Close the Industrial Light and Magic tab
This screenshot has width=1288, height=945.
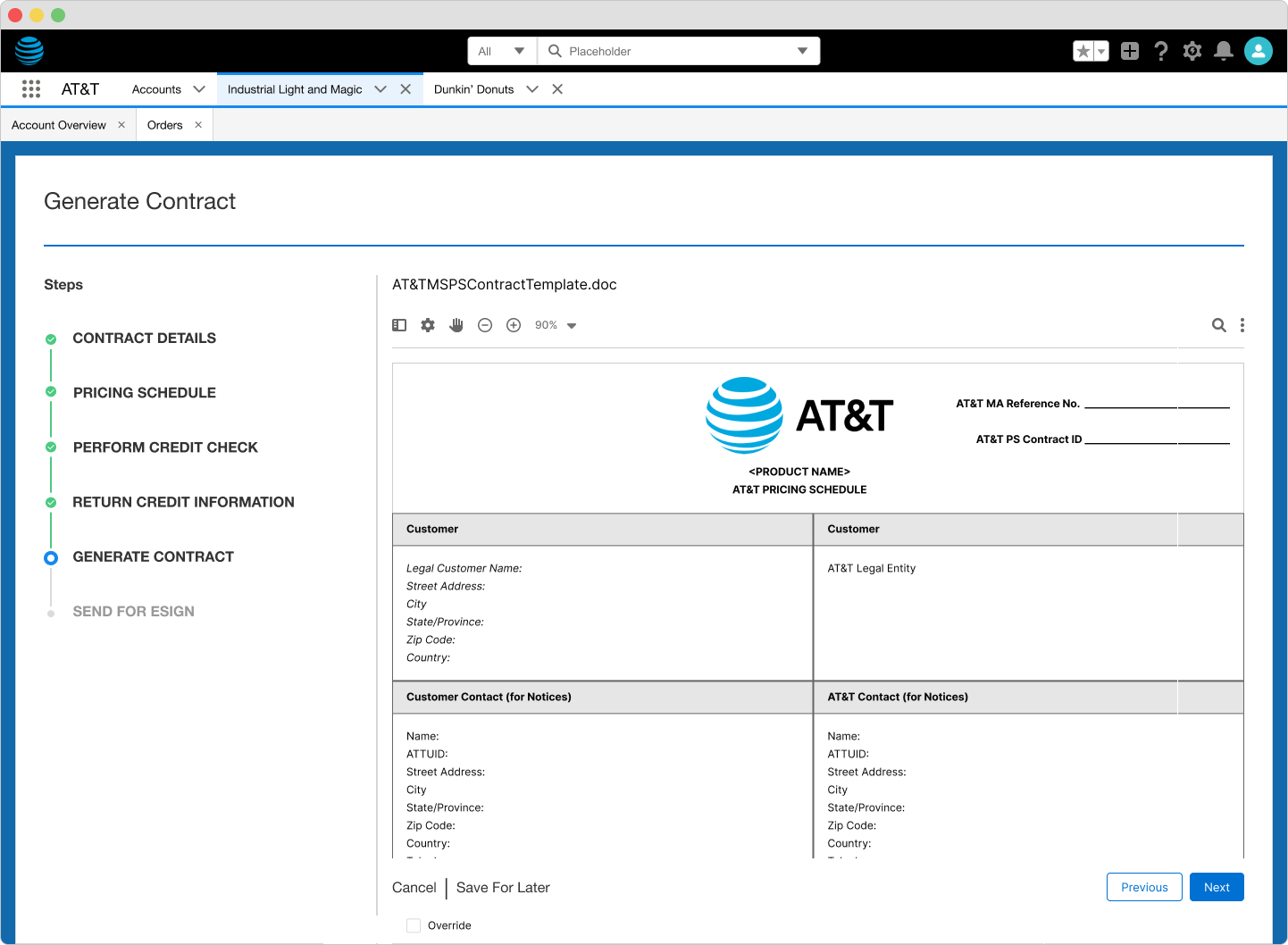point(406,89)
